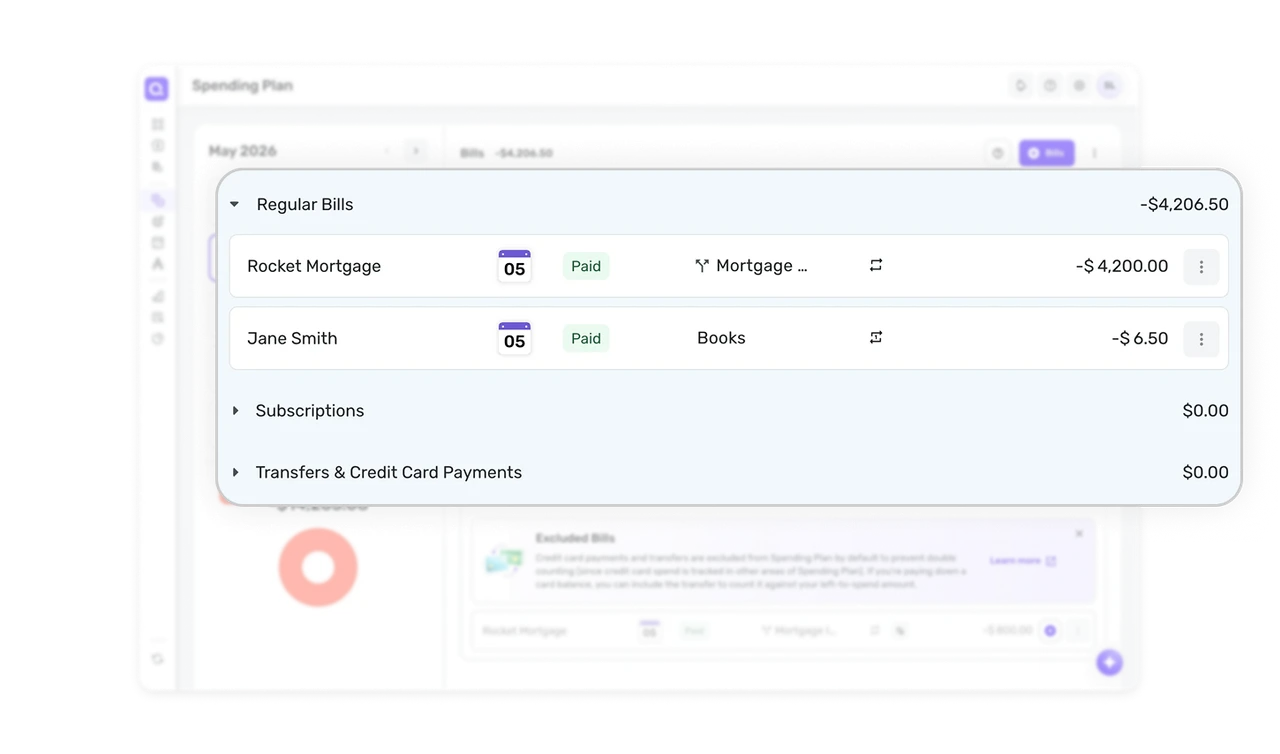Click the sync icon at sidebar bottom
The image size is (1280, 754).
pyautogui.click(x=157, y=659)
